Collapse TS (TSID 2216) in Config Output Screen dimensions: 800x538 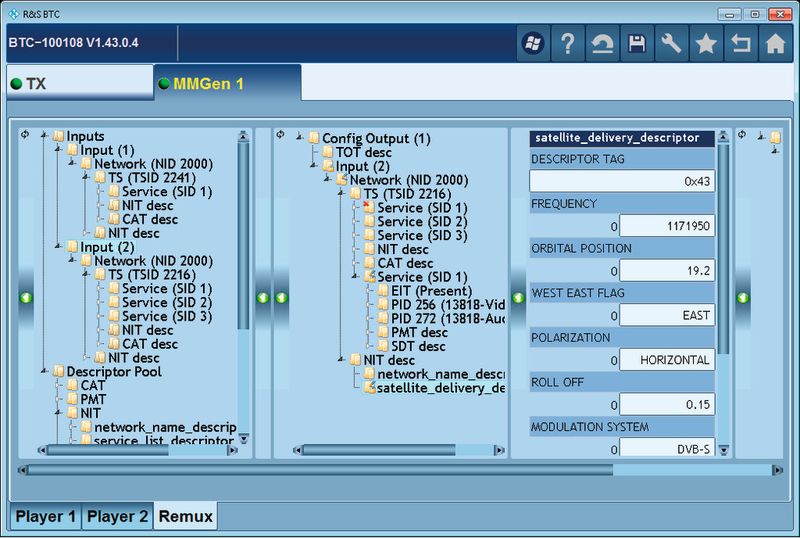(341, 193)
